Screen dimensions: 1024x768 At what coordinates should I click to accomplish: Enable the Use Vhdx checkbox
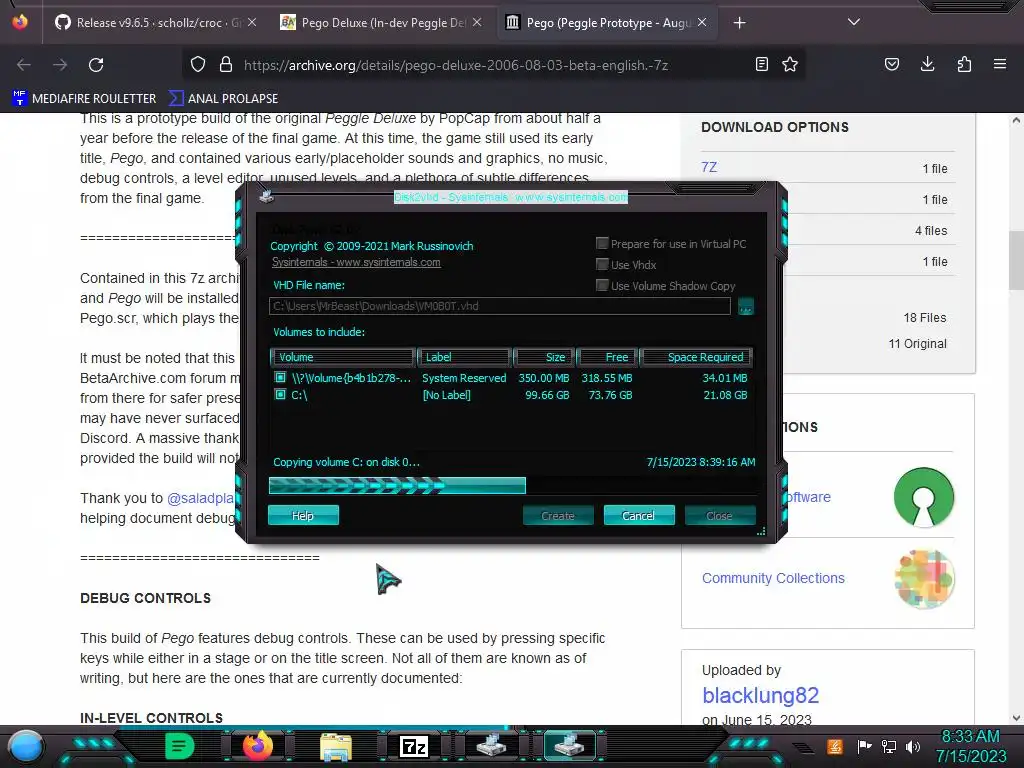tap(602, 264)
